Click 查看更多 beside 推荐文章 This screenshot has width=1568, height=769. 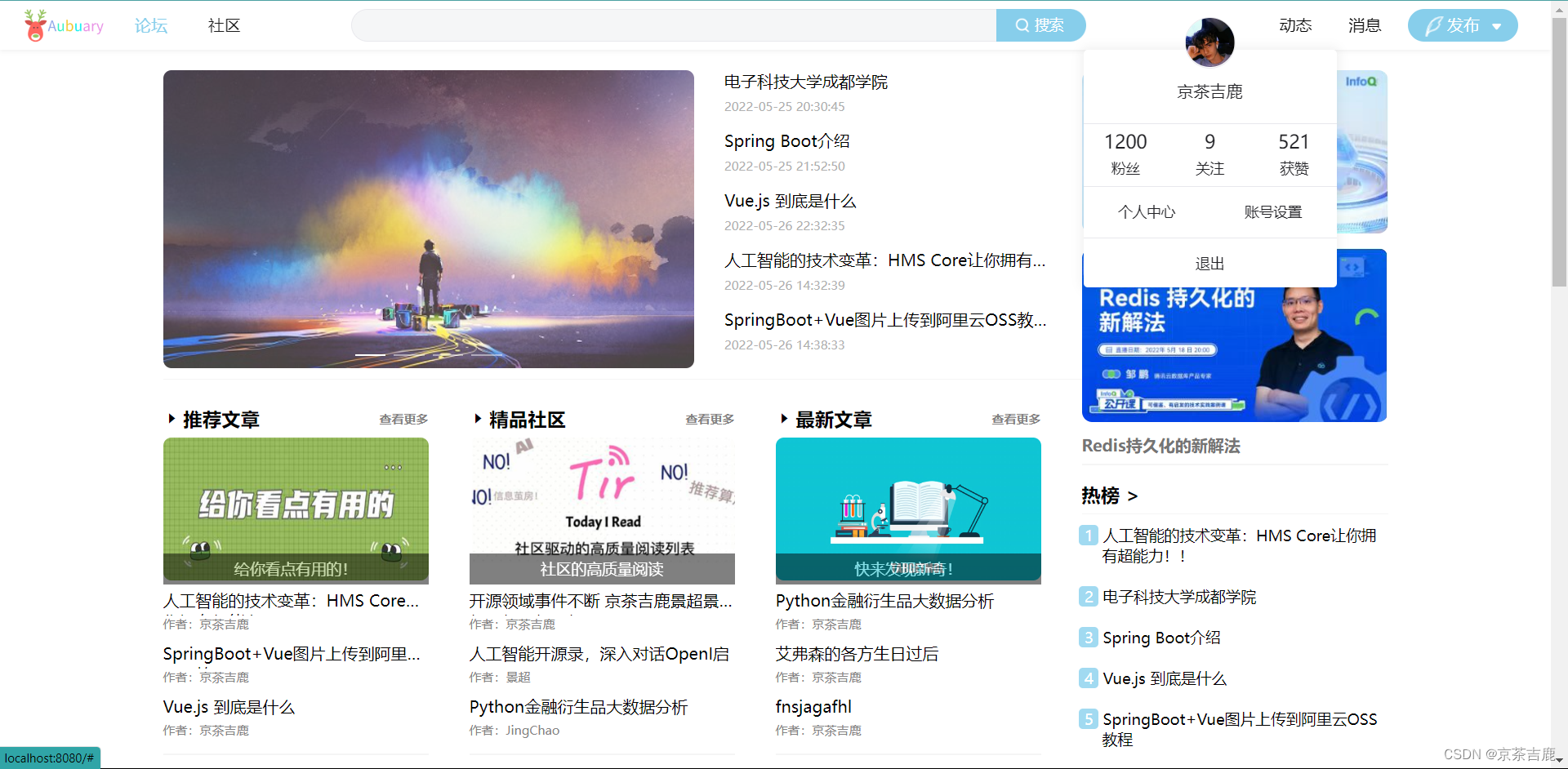click(x=403, y=419)
